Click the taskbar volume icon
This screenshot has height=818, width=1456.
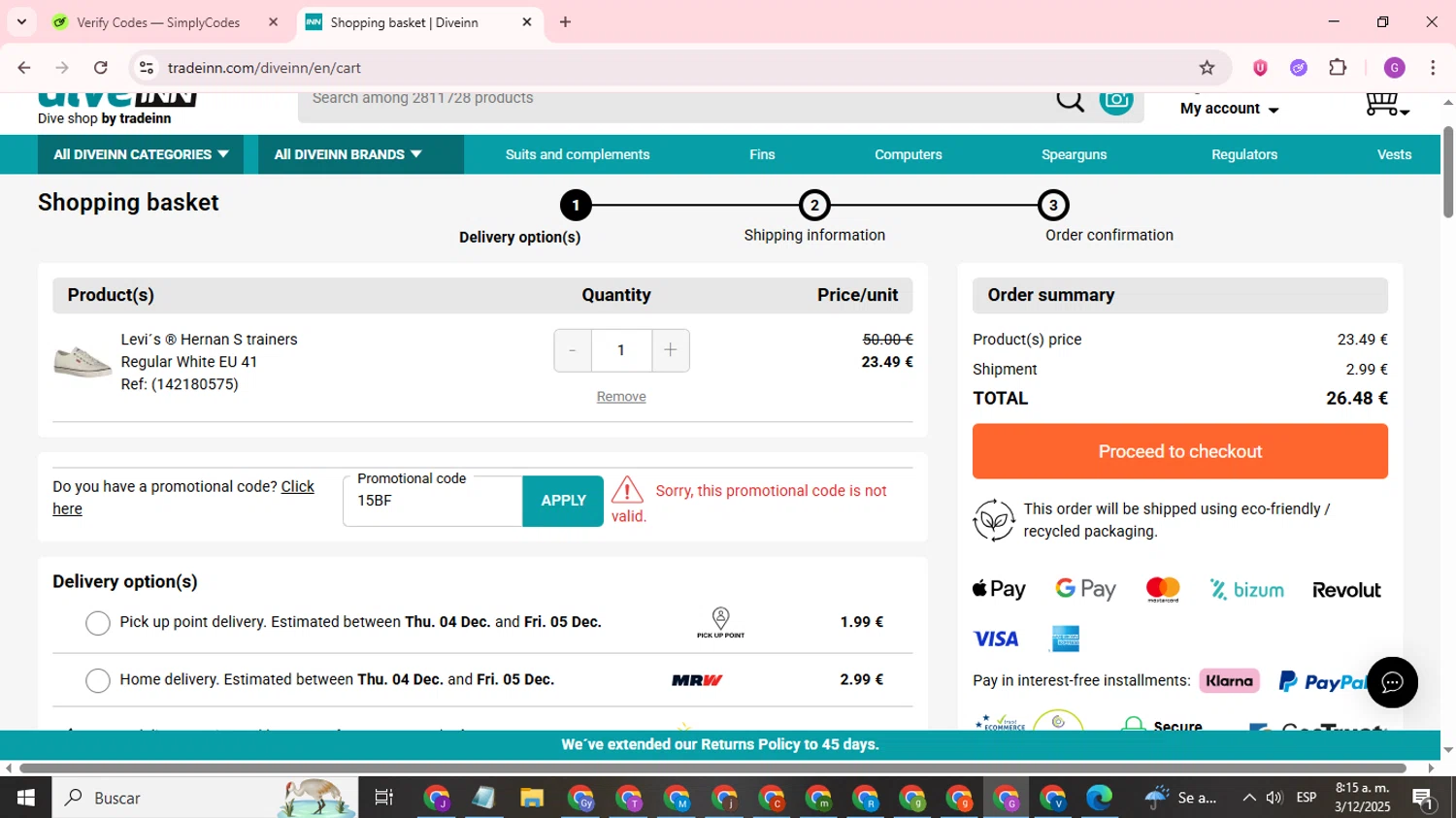point(1274,798)
